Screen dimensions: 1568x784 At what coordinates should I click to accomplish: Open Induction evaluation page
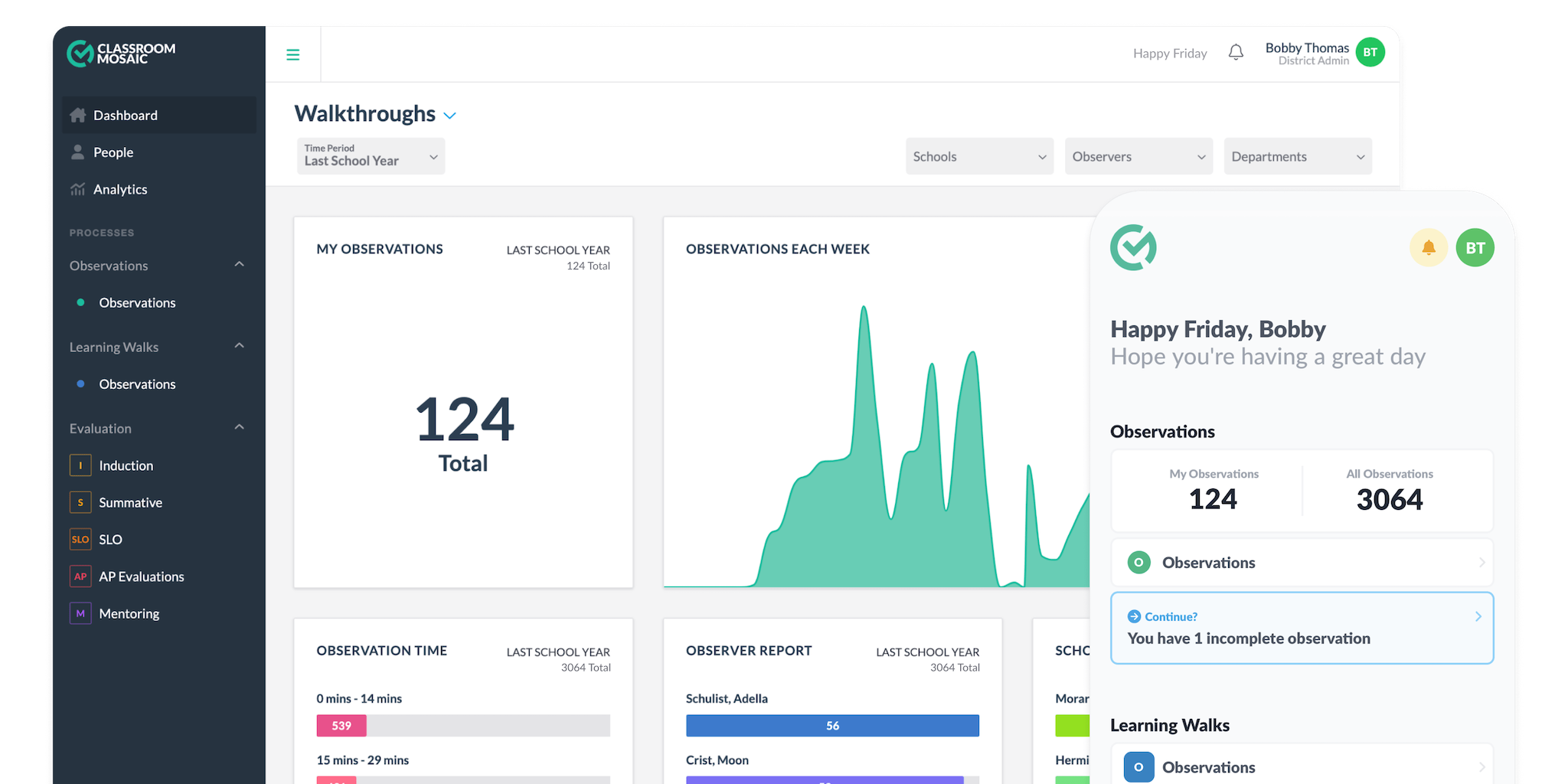(126, 465)
